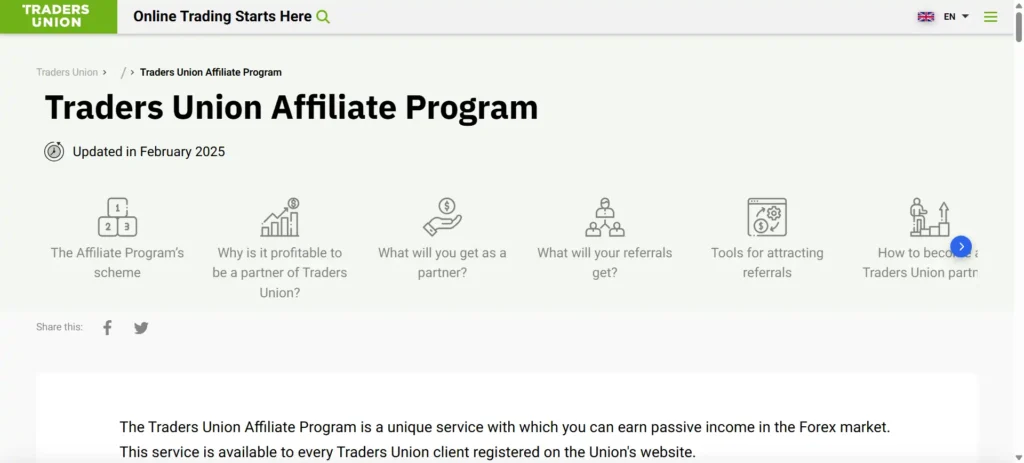Jump to 'What will your referrals get?'

tap(605, 262)
